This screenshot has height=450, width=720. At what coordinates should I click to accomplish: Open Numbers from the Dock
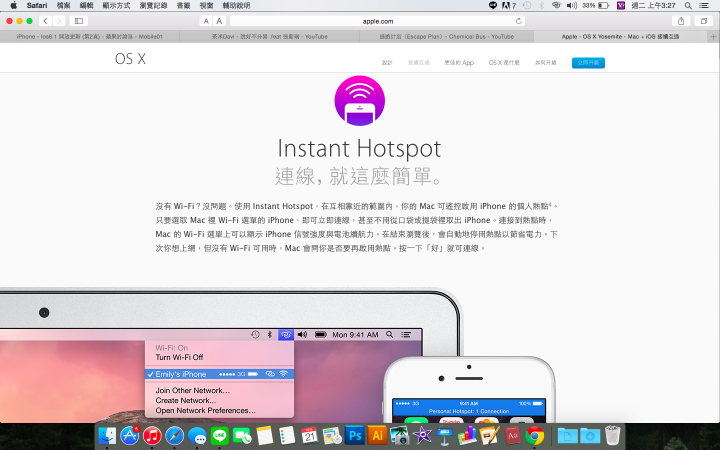point(467,435)
